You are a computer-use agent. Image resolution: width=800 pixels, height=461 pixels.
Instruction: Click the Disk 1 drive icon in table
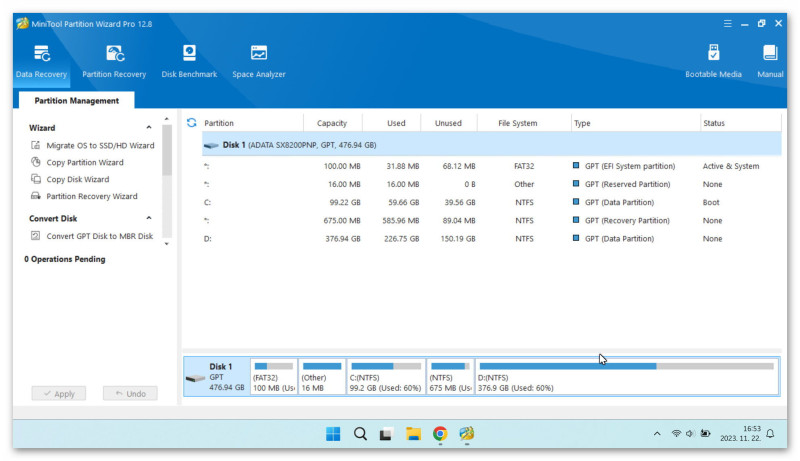pos(211,145)
